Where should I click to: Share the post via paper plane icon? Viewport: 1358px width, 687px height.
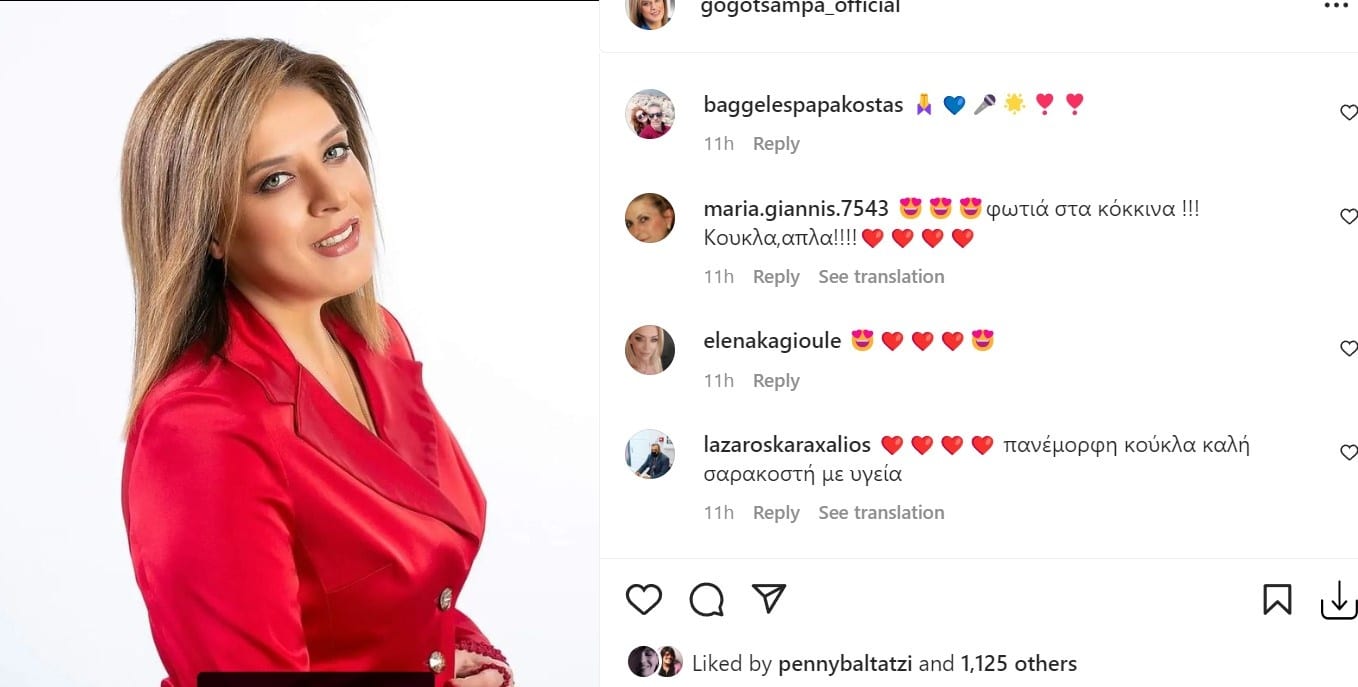pyautogui.click(x=768, y=598)
